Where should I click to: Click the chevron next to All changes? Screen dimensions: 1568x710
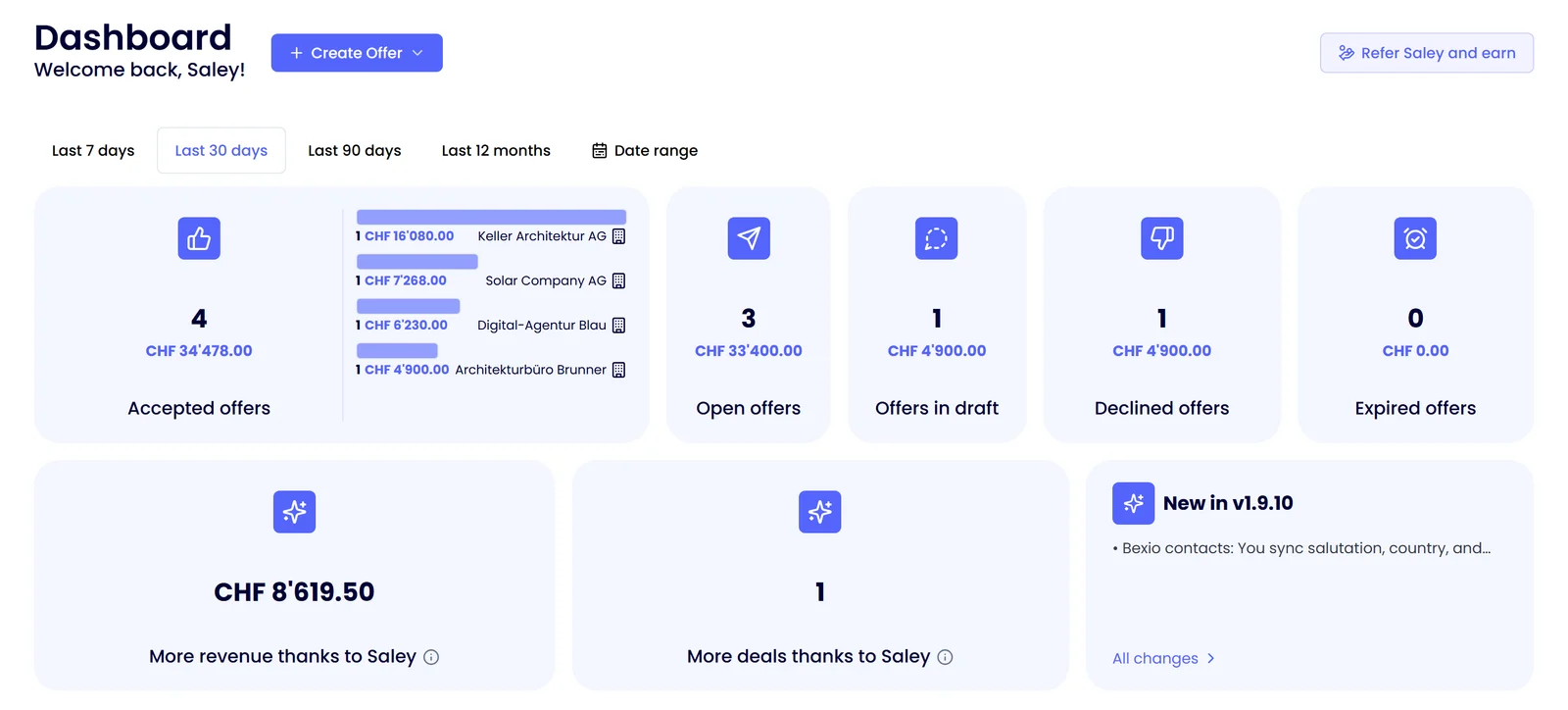pyautogui.click(x=1211, y=658)
